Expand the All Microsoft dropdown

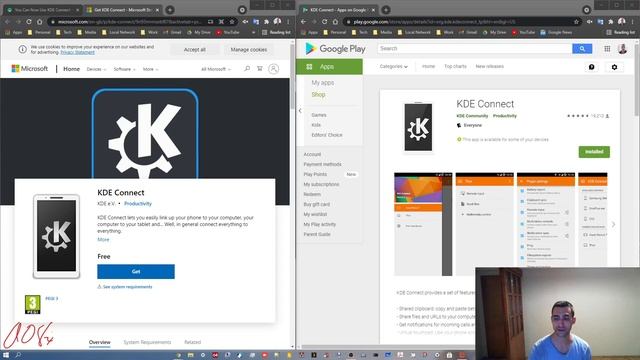pyautogui.click(x=216, y=69)
